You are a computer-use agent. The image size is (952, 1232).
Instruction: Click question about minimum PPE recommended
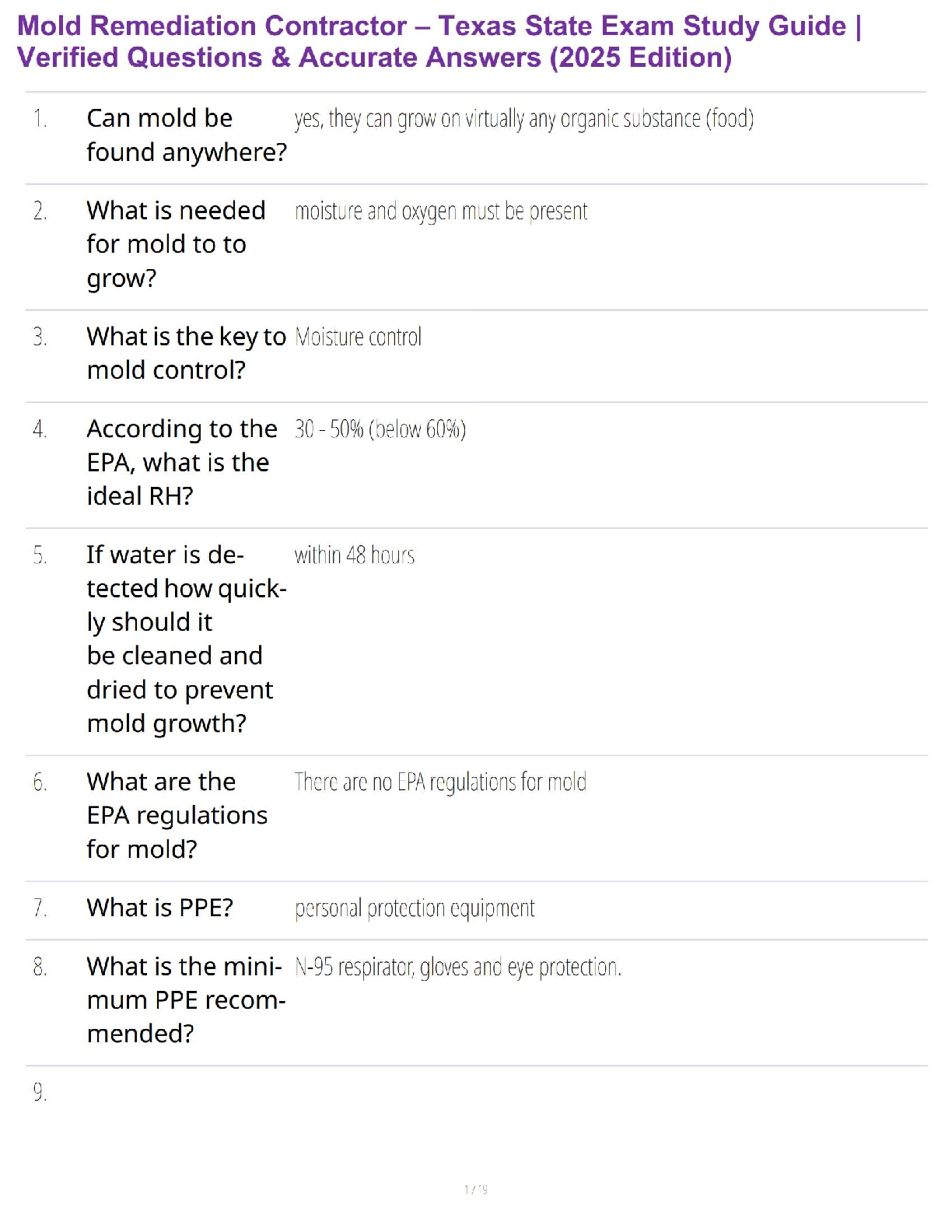(x=186, y=999)
